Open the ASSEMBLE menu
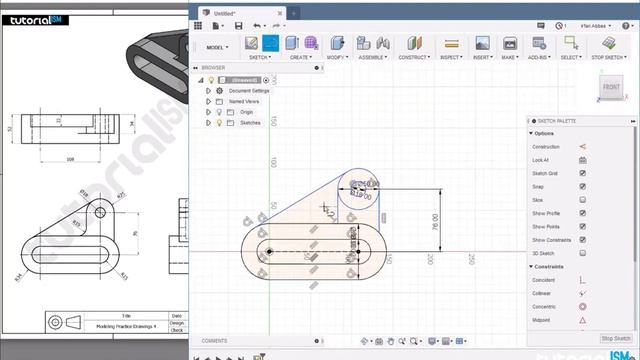Viewport: 640px width, 360px height. coord(373,58)
